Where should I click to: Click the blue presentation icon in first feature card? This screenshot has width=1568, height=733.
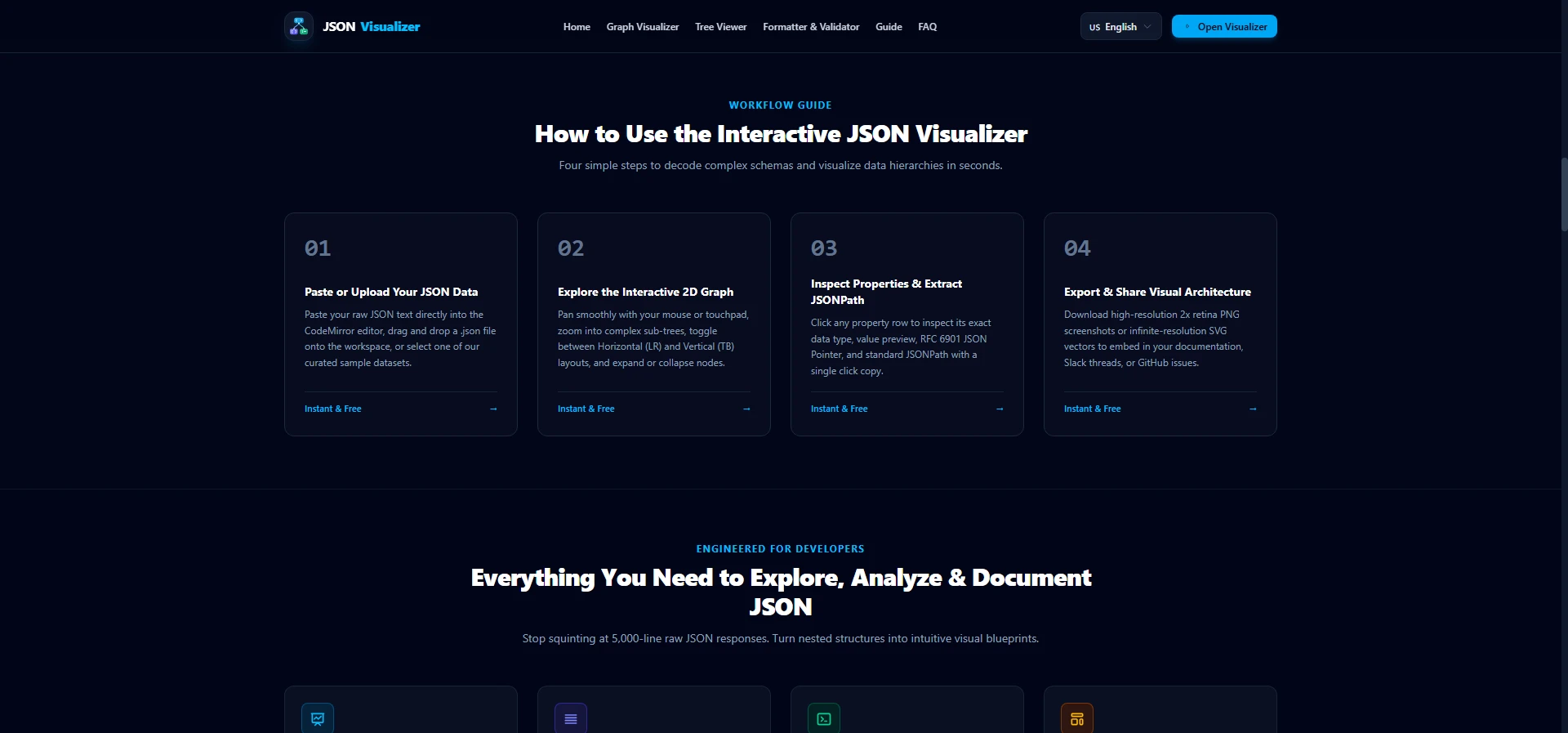(318, 718)
